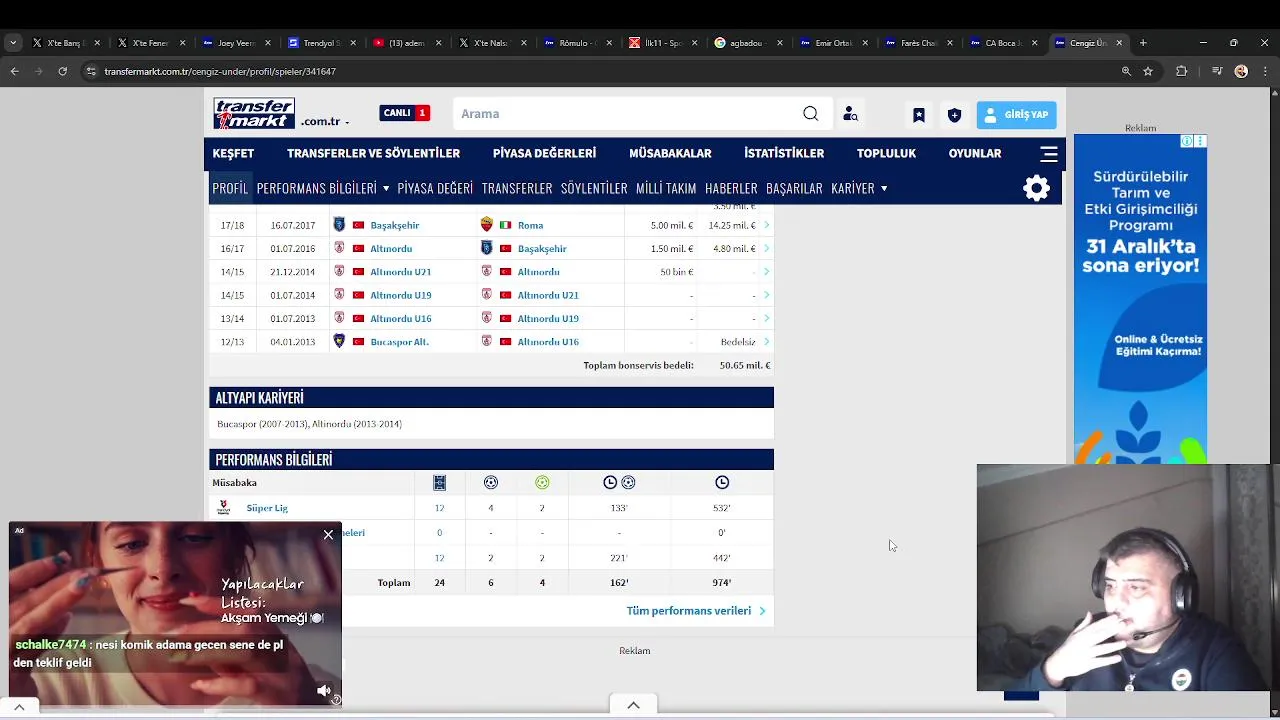Click the shield plus icon
Image resolution: width=1280 pixels, height=720 pixels.
point(954,115)
